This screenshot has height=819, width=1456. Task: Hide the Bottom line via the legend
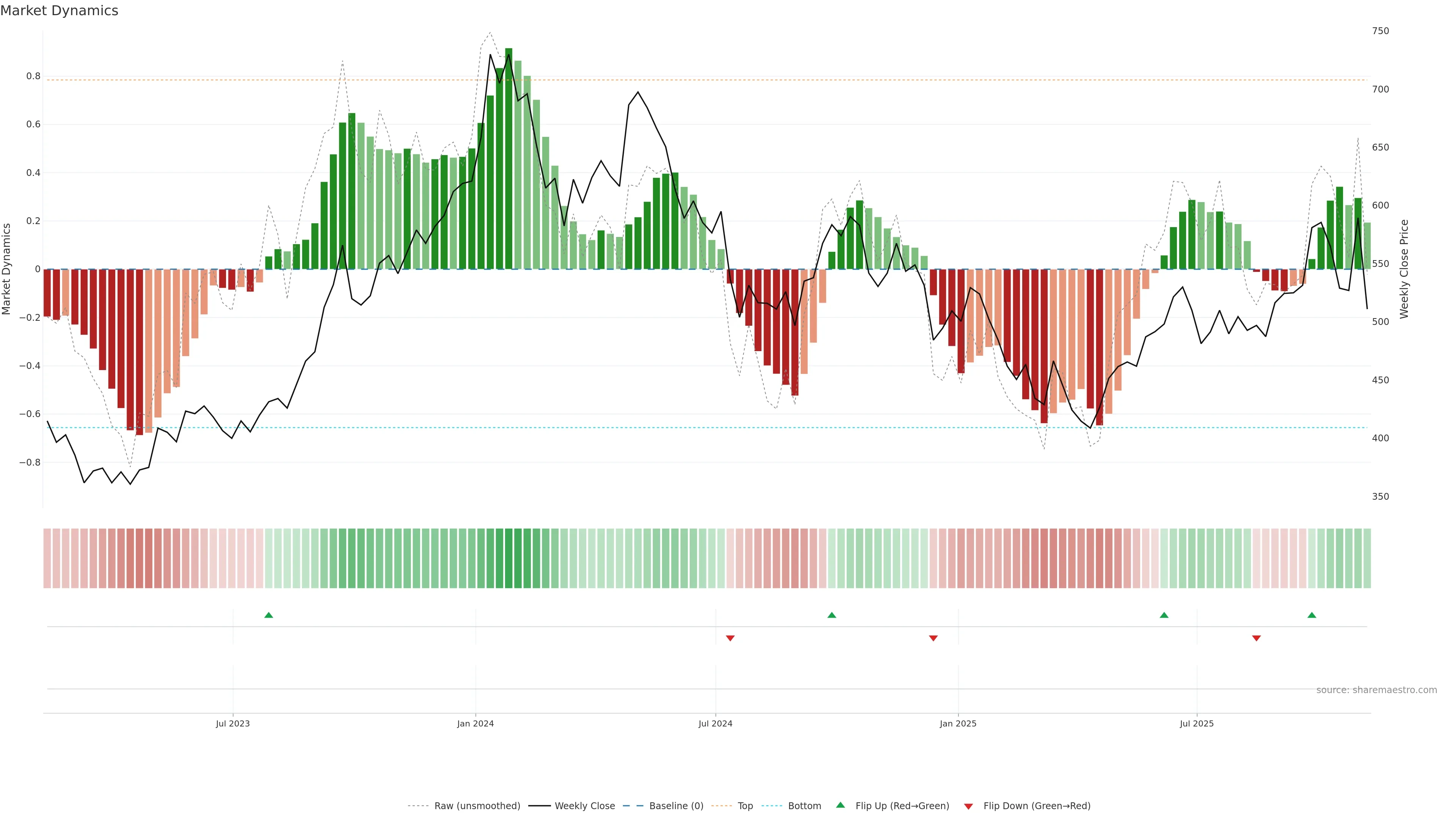pos(804,806)
